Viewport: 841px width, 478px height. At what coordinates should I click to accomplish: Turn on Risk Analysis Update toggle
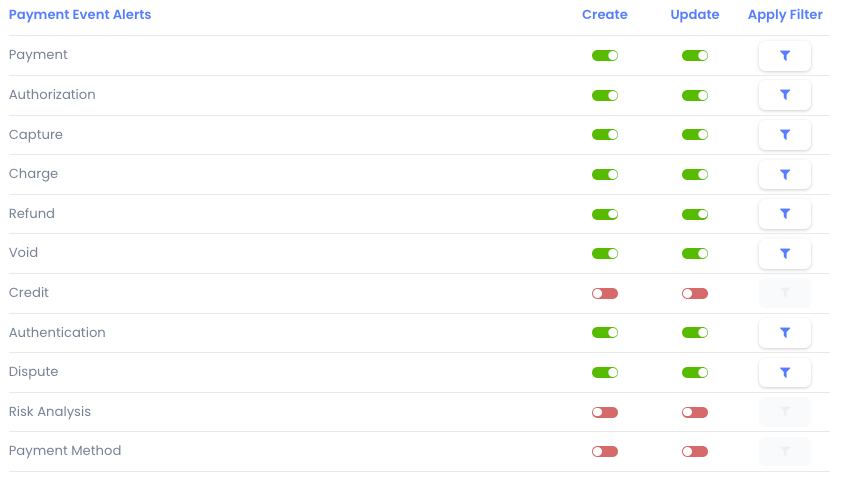695,412
